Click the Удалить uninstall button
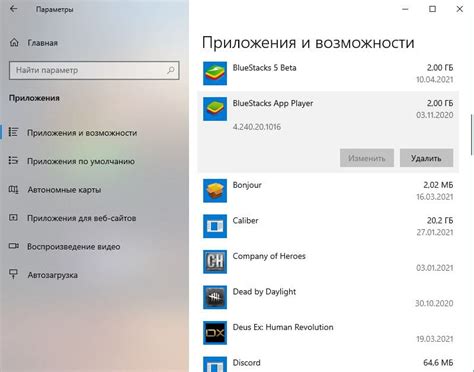Screen dimensions: 474x372 coord(426,158)
